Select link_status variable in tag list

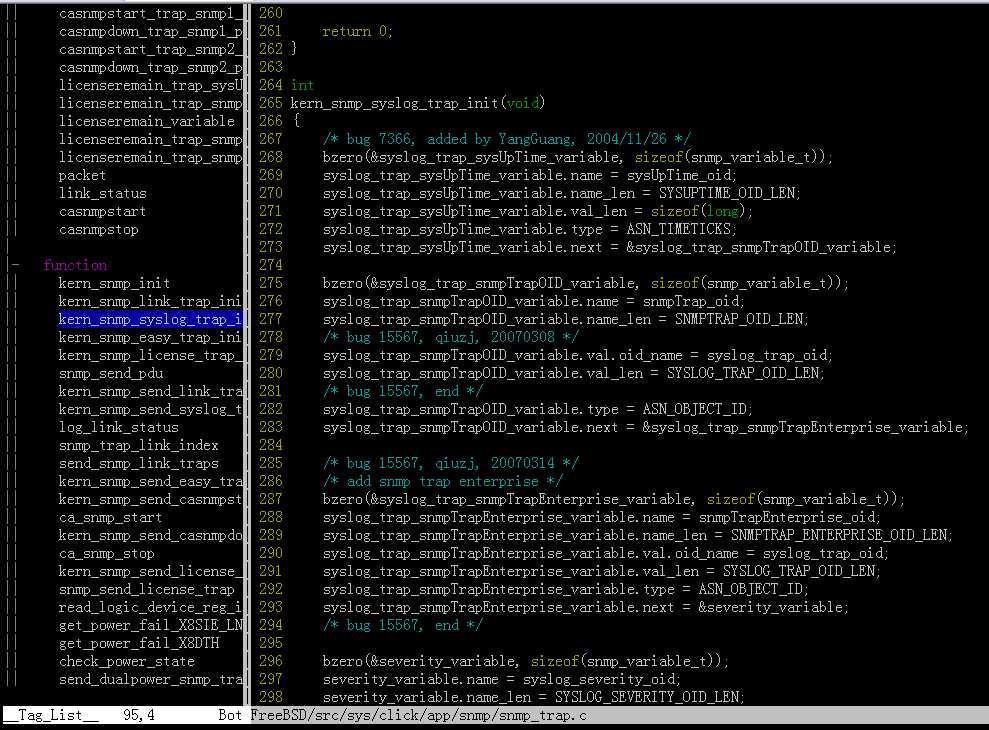(102, 193)
